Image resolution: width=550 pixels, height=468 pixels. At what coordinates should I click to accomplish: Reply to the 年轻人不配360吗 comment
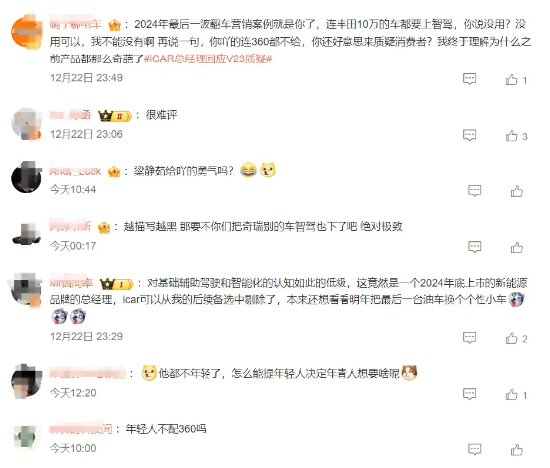(x=475, y=449)
